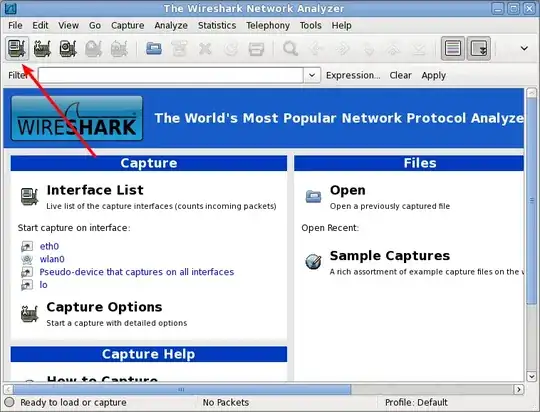Viewport: 540px width, 412px height.
Task: Click the icon next to lo
Action: [27, 285]
